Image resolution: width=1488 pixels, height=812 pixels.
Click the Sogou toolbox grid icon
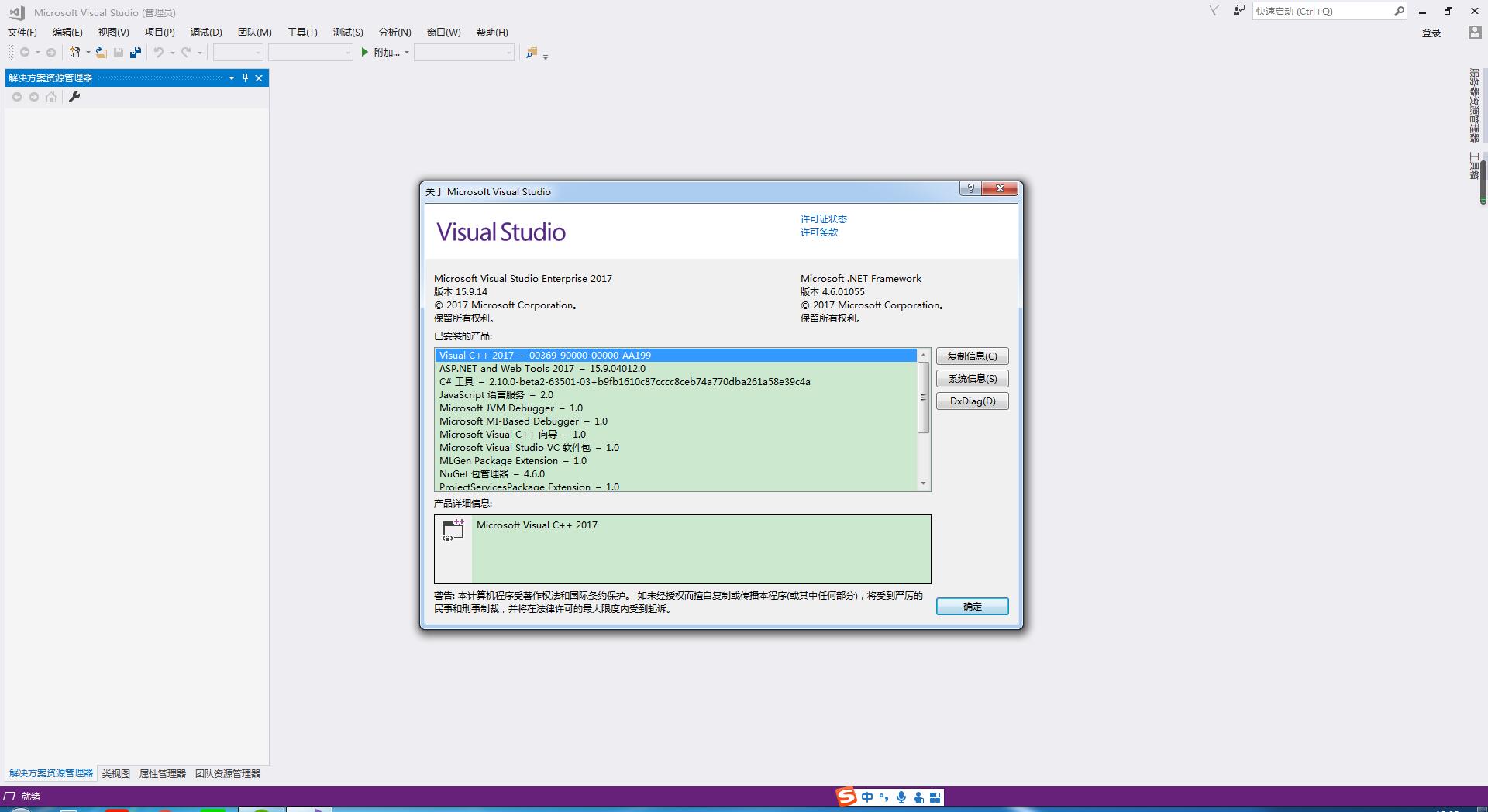935,797
